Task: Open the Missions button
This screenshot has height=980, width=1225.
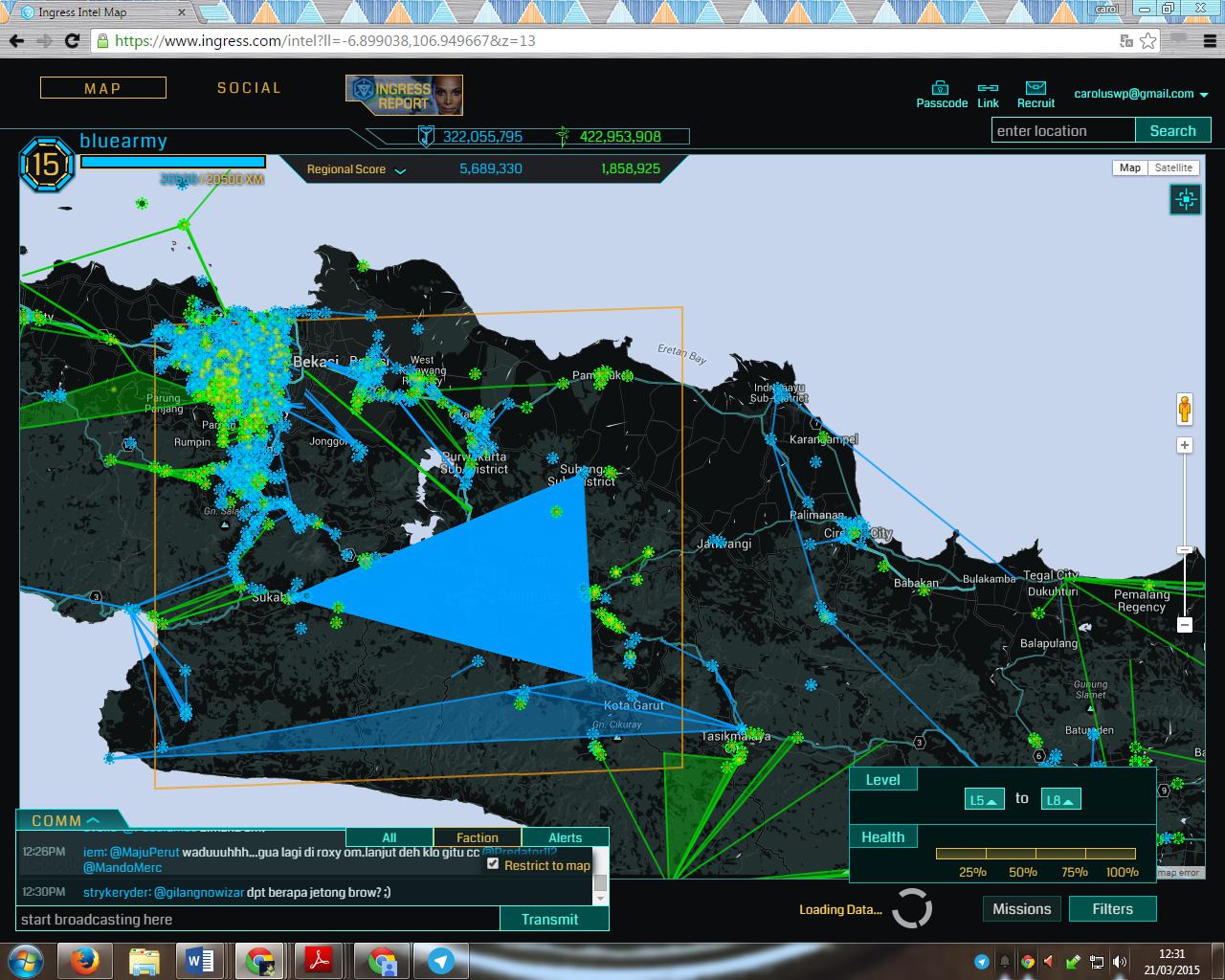Action: click(x=1021, y=909)
